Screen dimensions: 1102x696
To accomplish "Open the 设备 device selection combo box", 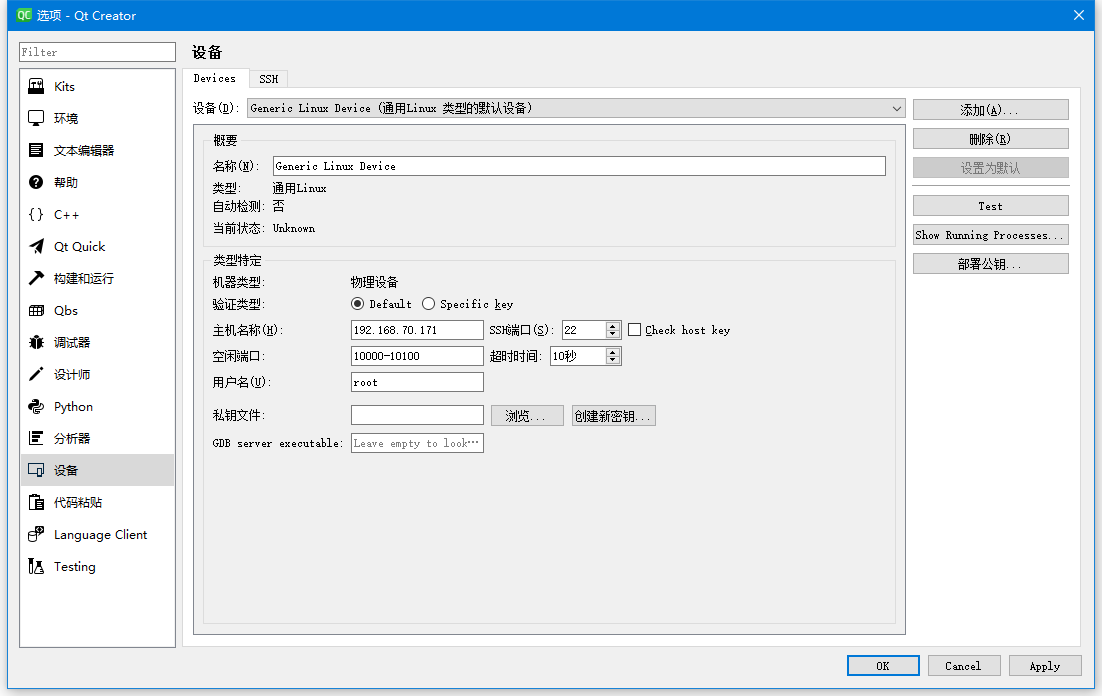I will (576, 108).
